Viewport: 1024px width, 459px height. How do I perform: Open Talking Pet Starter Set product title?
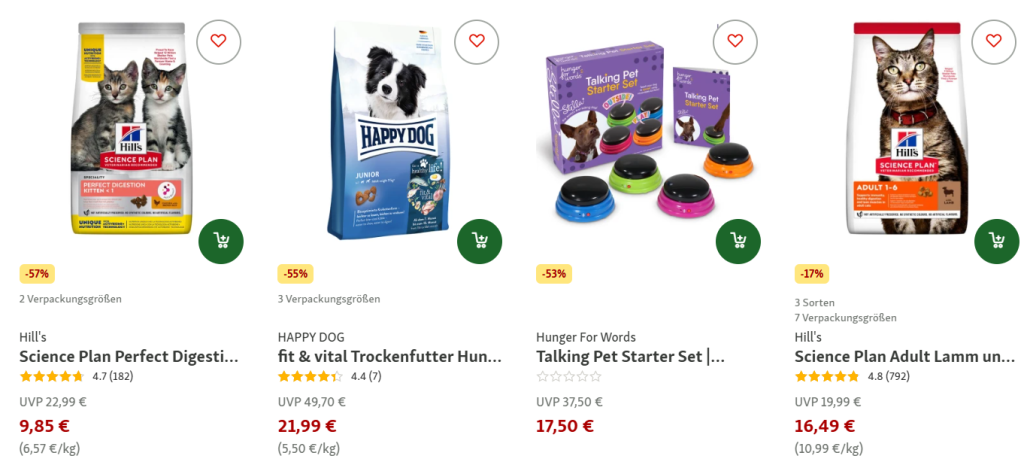631,356
